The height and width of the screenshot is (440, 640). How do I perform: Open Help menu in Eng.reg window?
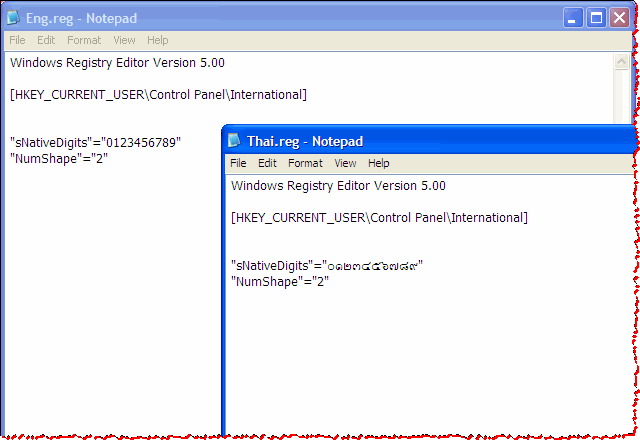(157, 40)
